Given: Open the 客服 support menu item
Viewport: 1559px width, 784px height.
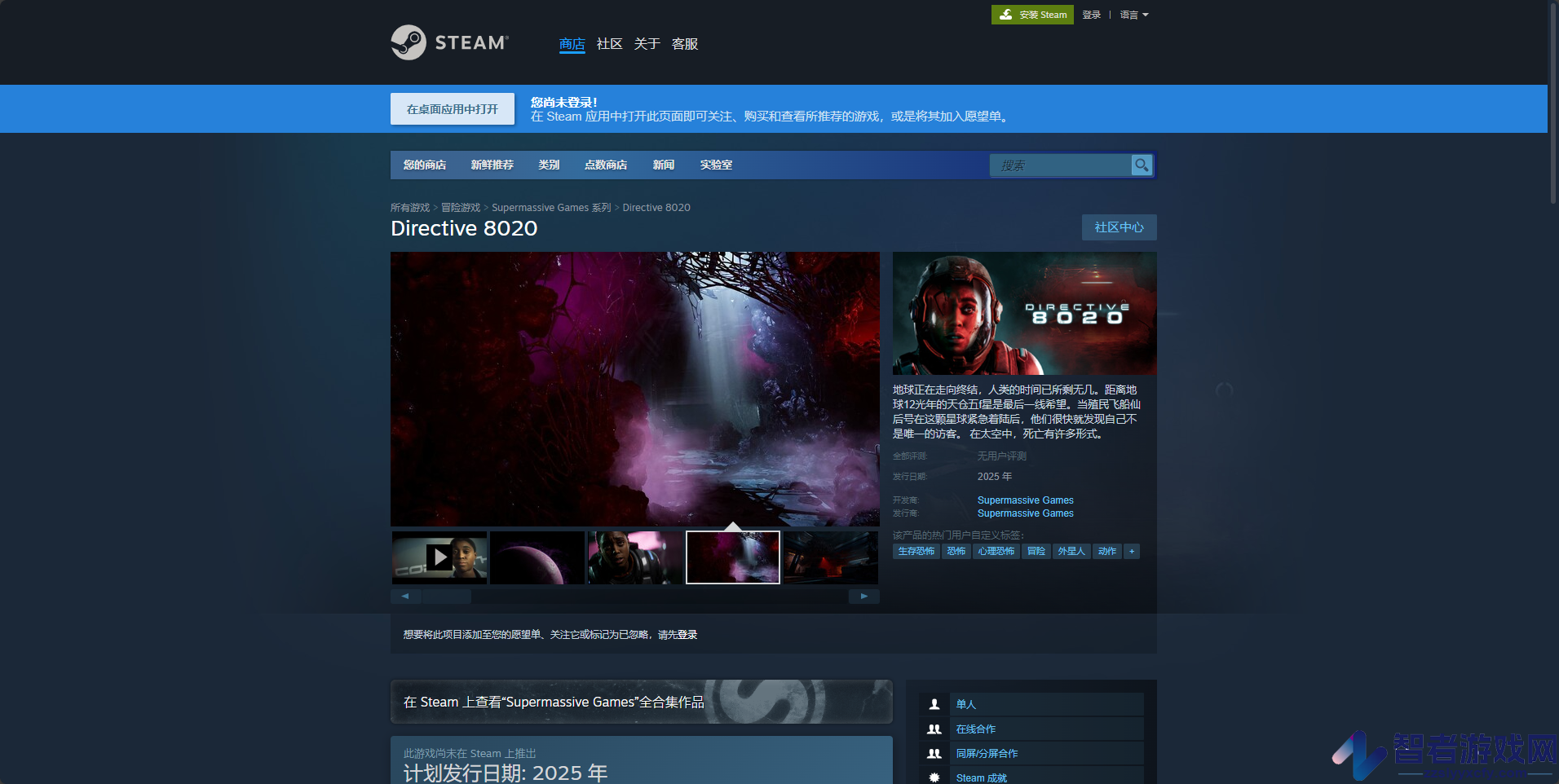Looking at the screenshot, I should point(685,44).
